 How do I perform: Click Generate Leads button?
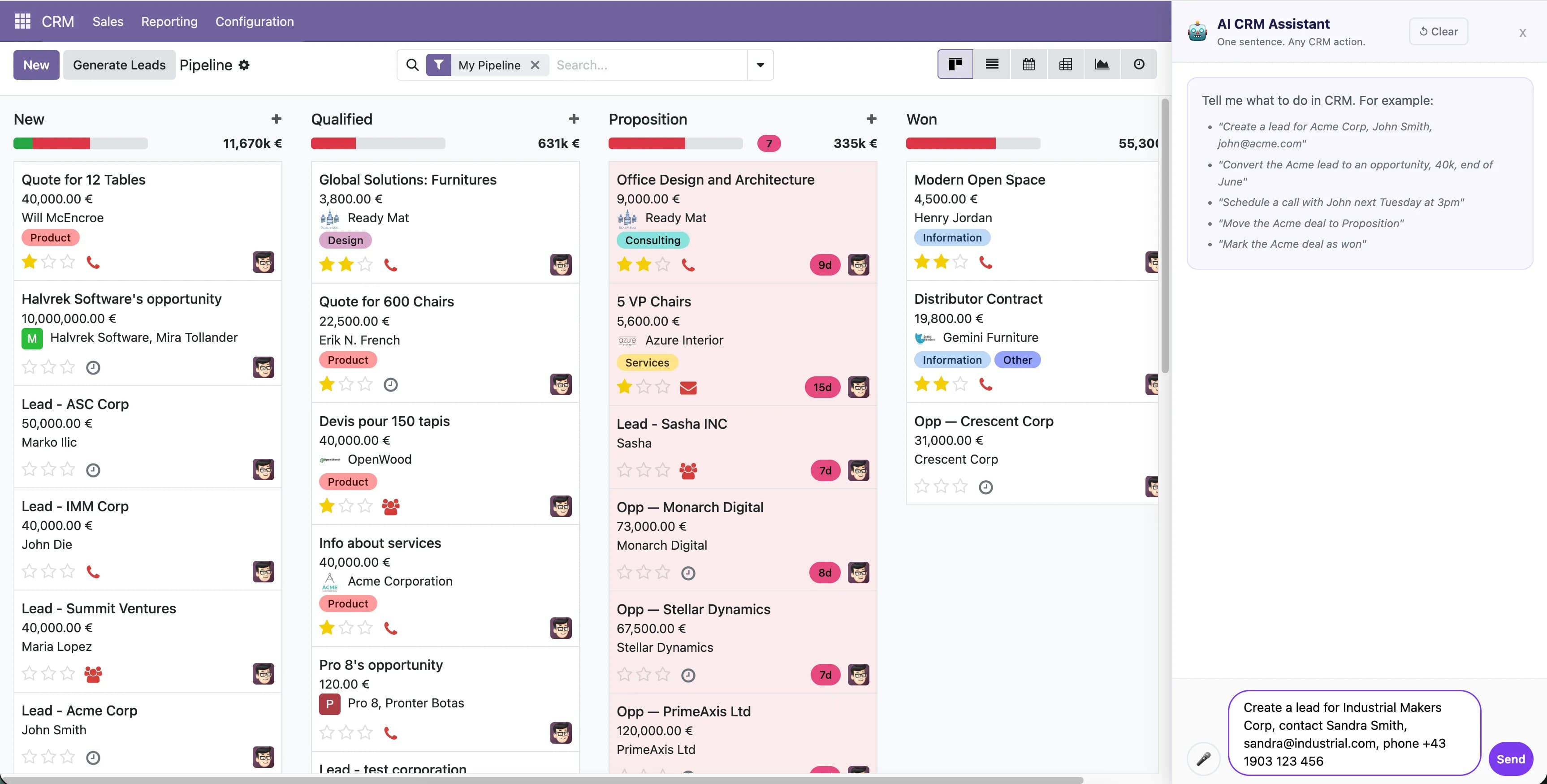point(119,65)
